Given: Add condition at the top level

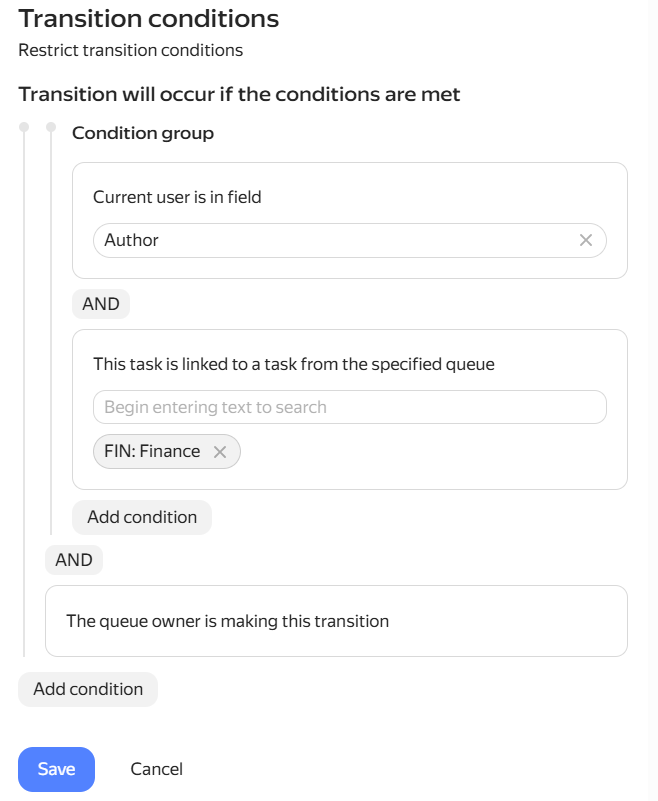Looking at the screenshot, I should tap(88, 689).
